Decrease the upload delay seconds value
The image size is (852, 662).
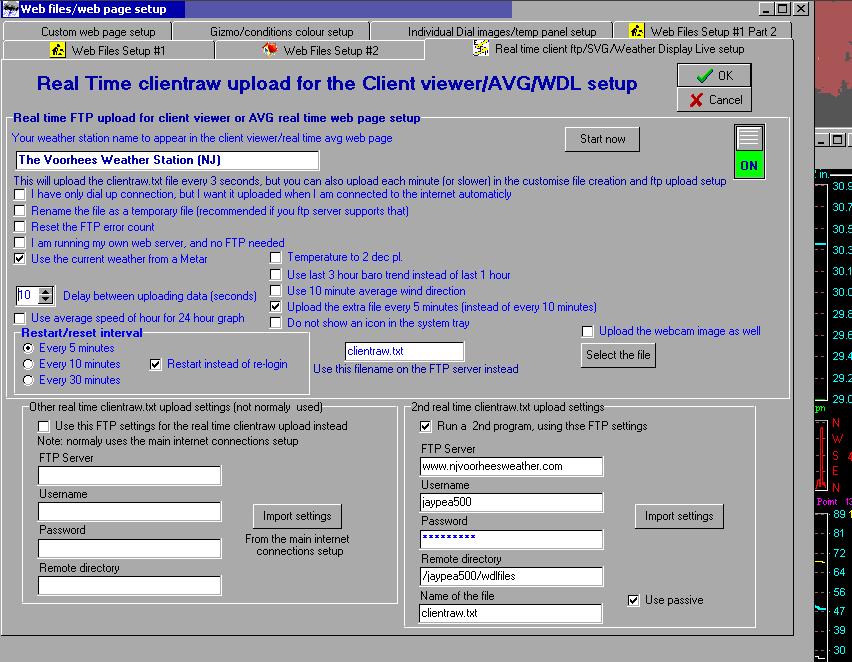click(x=46, y=299)
